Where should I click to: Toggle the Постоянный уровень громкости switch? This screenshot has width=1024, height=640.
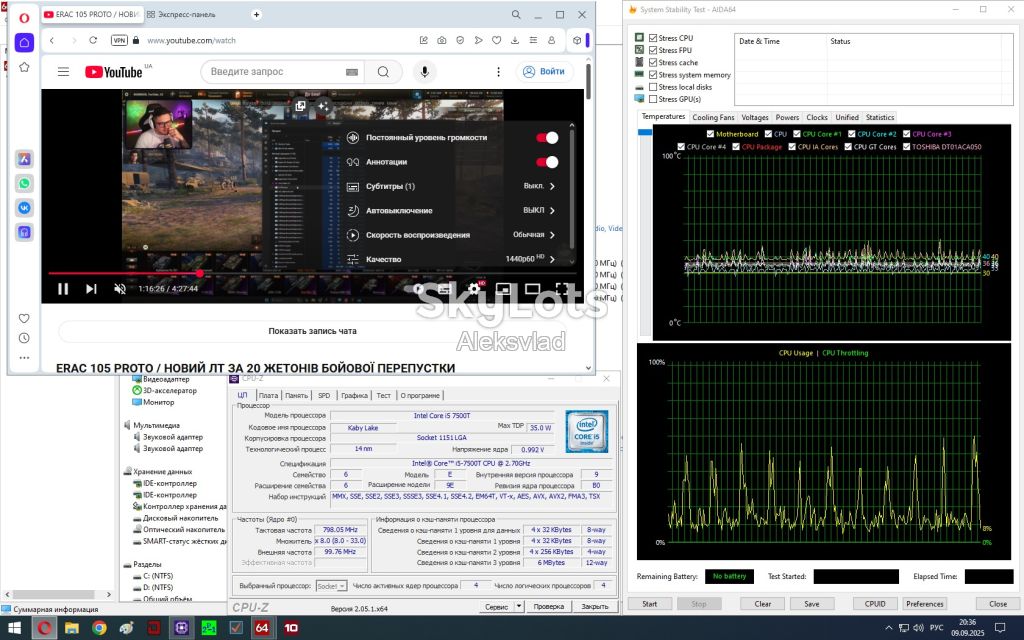coord(547,138)
